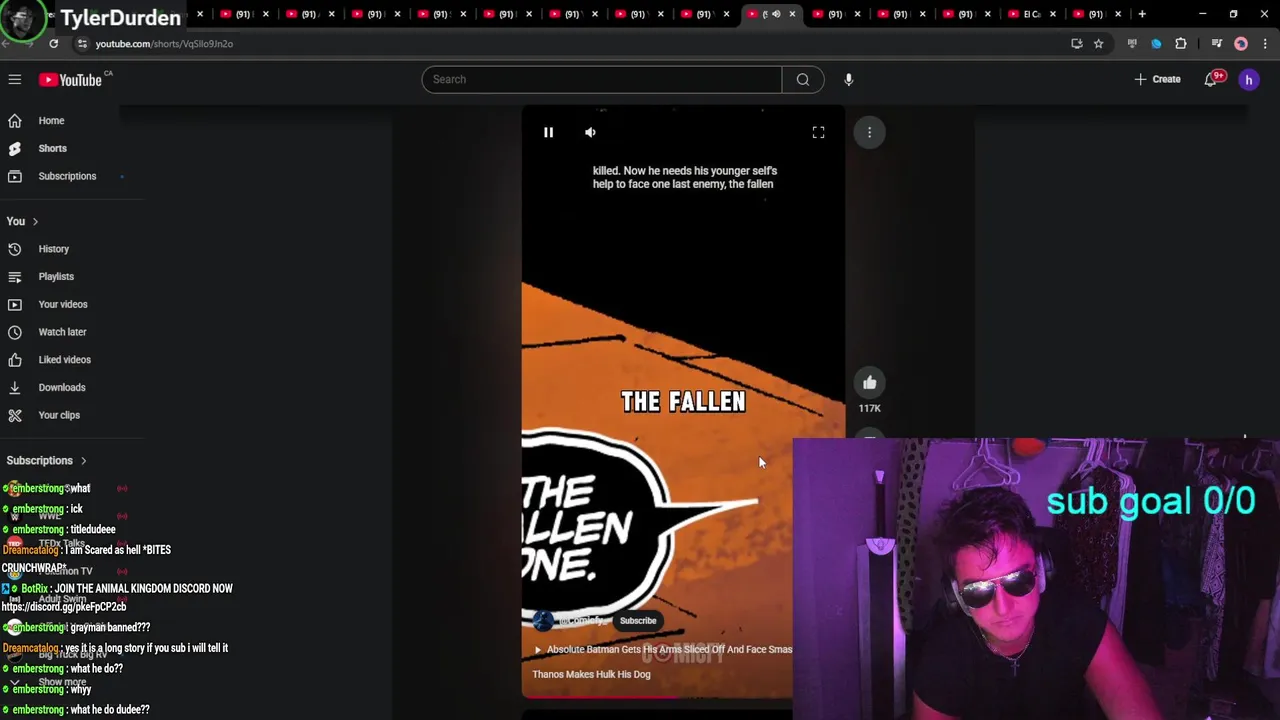Open Chrome profile avatar
Viewport: 1280px width, 720px height.
(x=1241, y=44)
